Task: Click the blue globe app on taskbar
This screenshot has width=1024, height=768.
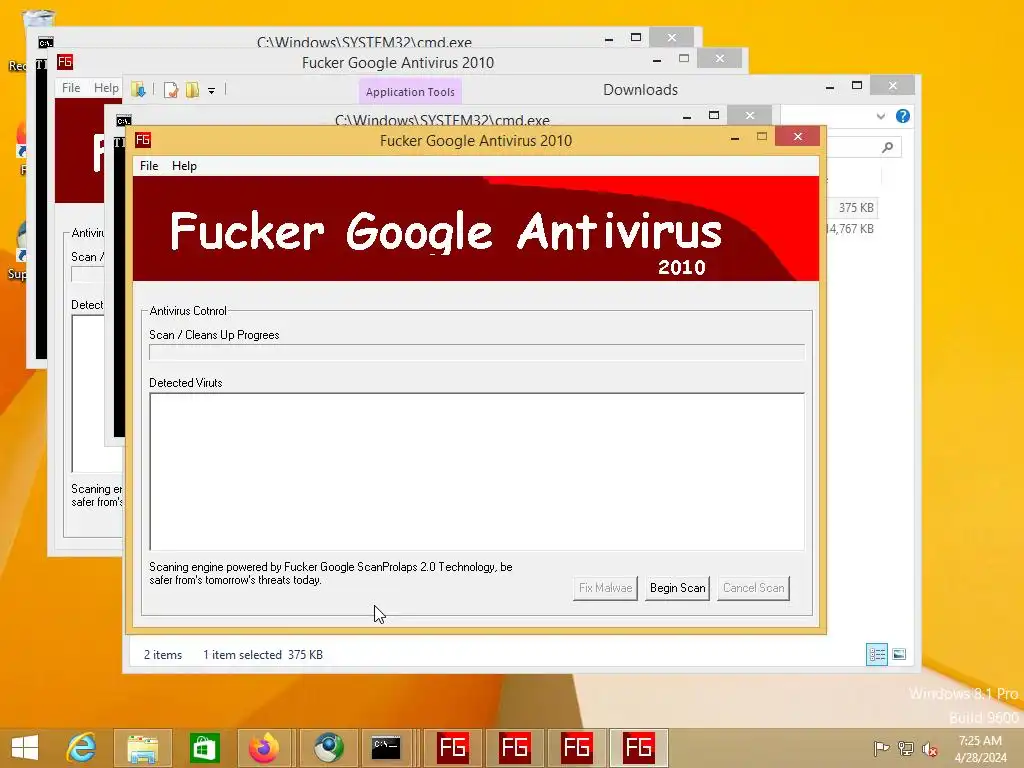Action: pos(328,748)
